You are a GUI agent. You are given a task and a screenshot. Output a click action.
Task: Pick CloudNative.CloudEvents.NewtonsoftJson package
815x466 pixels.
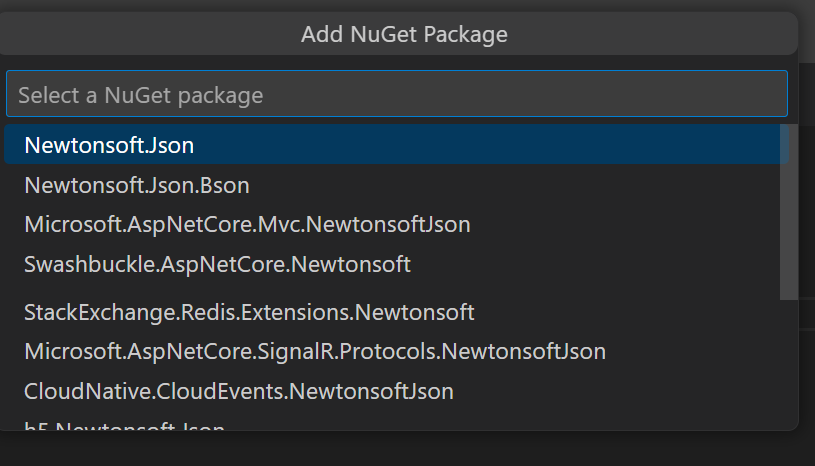[x=239, y=391]
